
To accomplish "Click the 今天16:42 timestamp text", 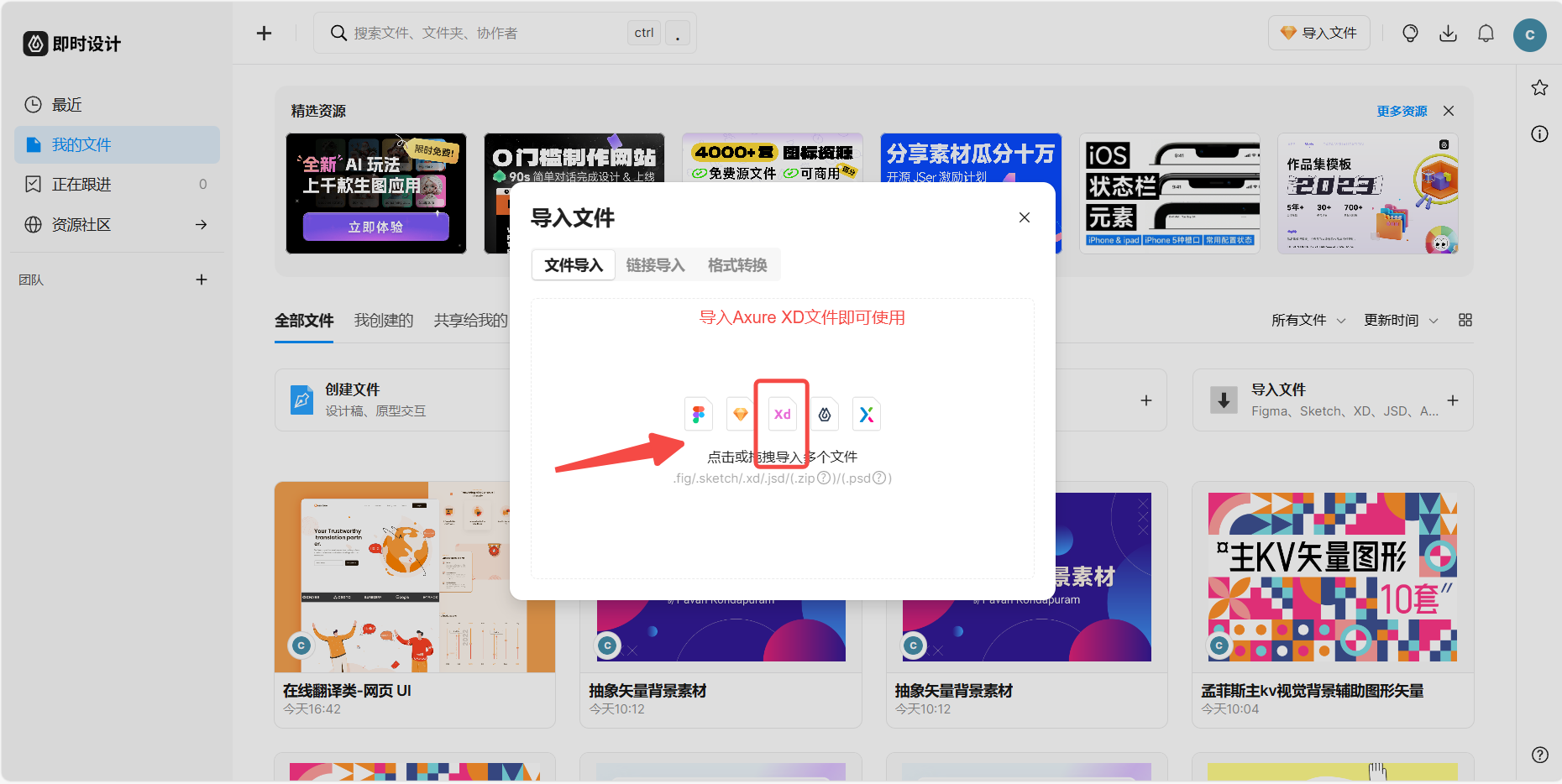I will (x=312, y=709).
